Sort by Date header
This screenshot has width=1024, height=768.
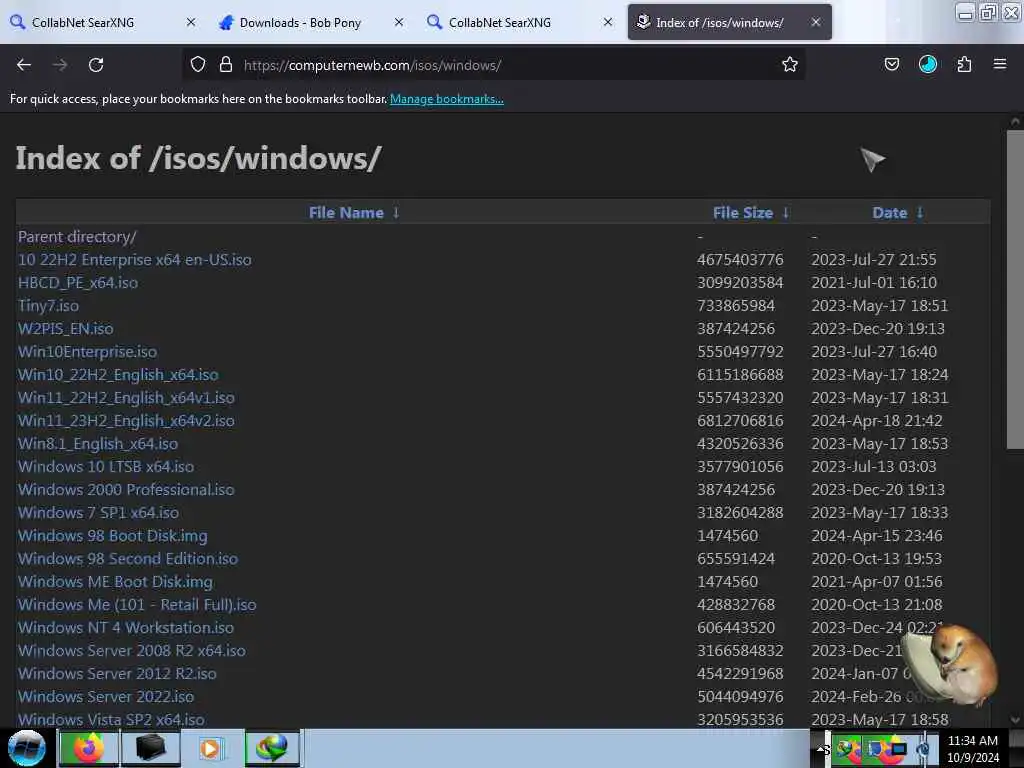pyautogui.click(x=889, y=213)
